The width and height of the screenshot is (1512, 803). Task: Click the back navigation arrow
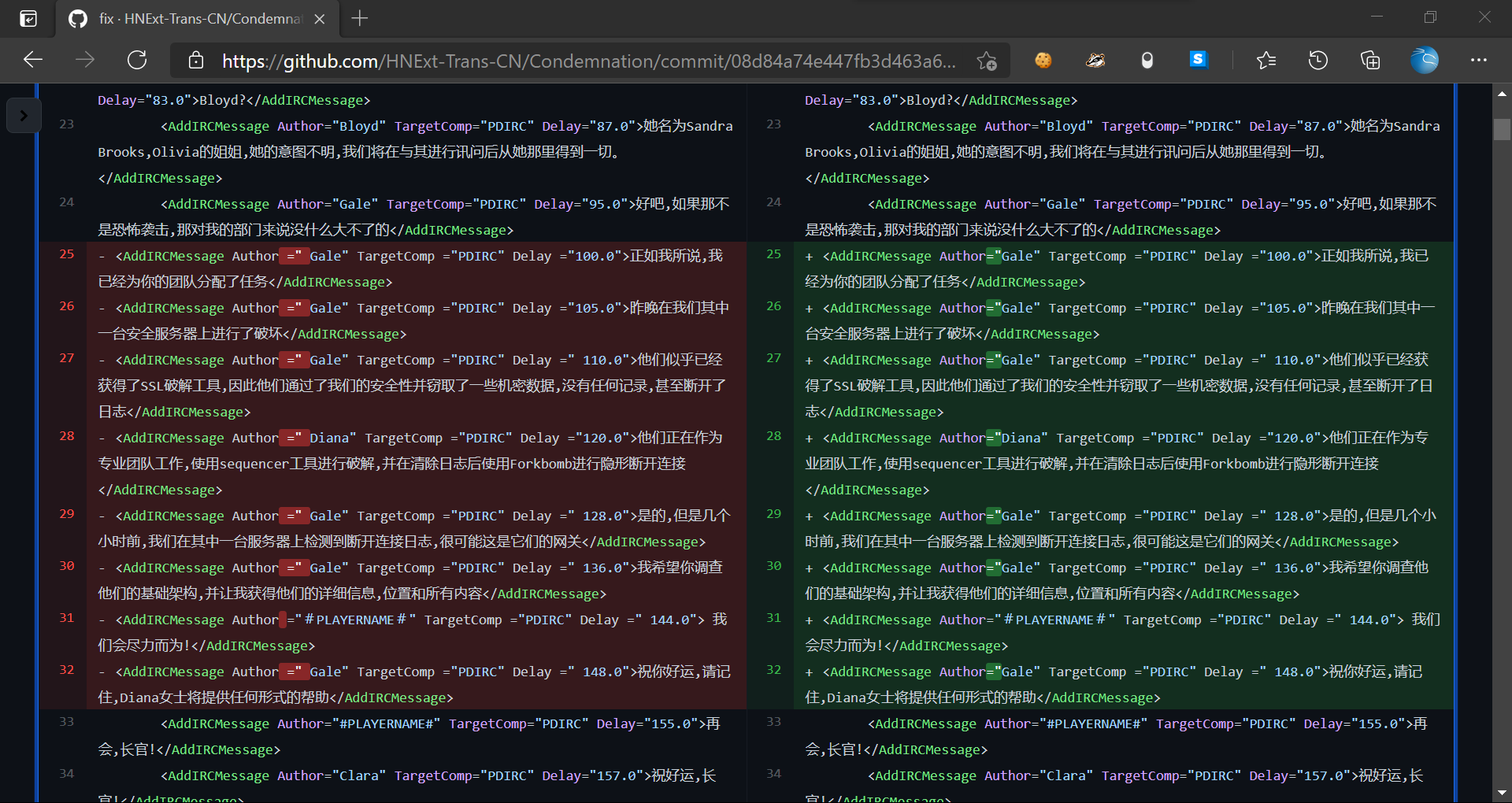[x=32, y=59]
